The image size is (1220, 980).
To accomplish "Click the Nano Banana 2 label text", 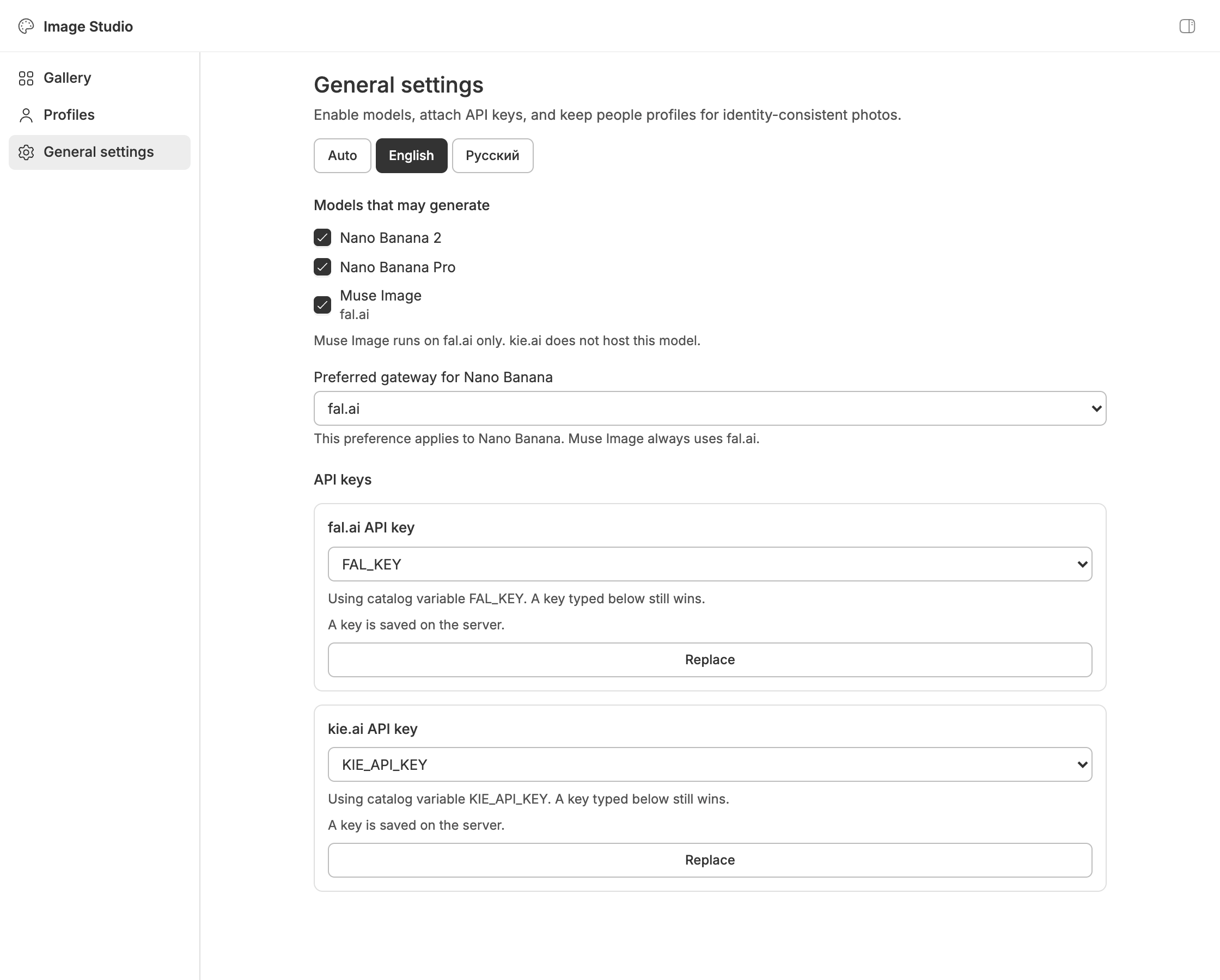I will click(x=391, y=237).
